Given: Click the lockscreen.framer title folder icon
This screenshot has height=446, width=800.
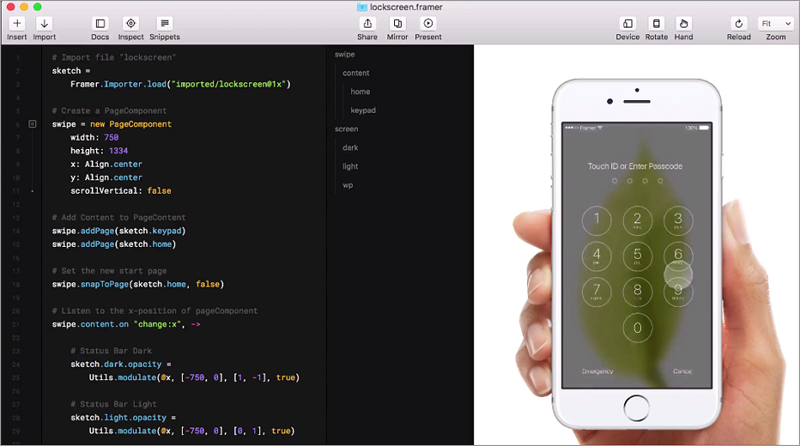Looking at the screenshot, I should pyautogui.click(x=362, y=7).
